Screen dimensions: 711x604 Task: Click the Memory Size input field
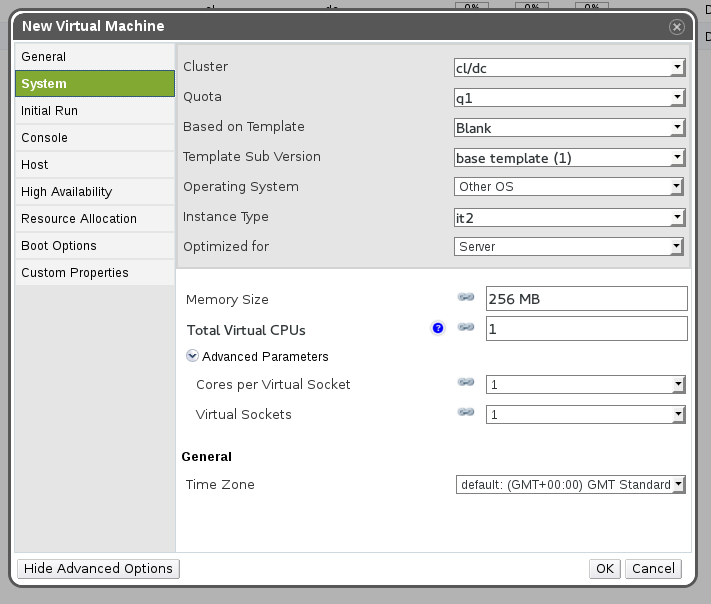[x=586, y=299]
